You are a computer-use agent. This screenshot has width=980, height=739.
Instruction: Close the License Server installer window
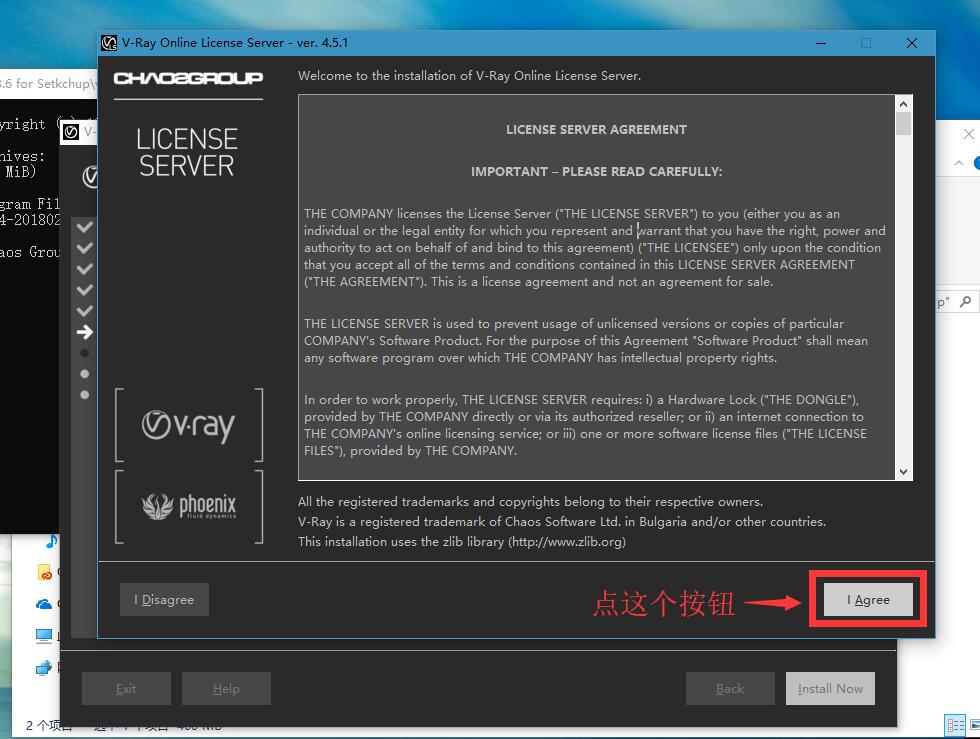pos(912,43)
